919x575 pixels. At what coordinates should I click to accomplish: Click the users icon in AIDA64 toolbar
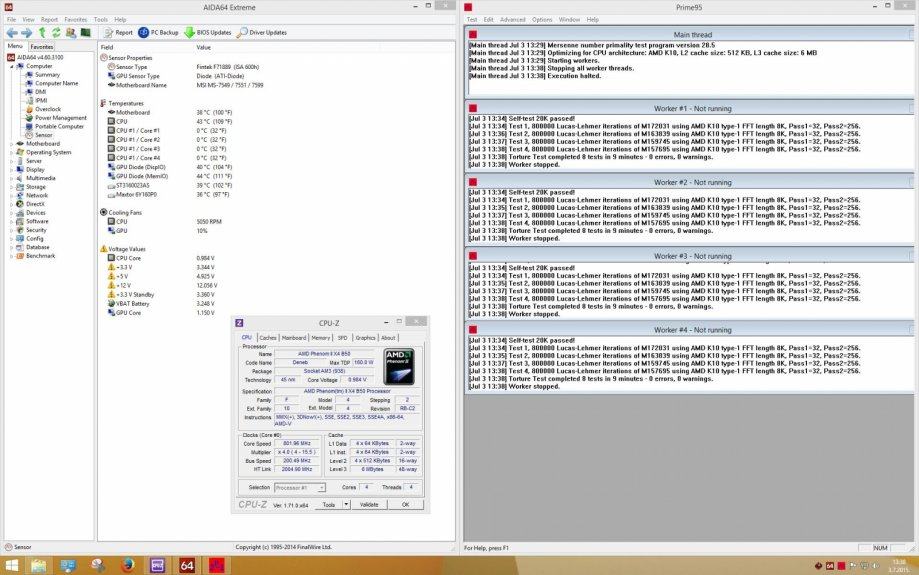[x=71, y=33]
